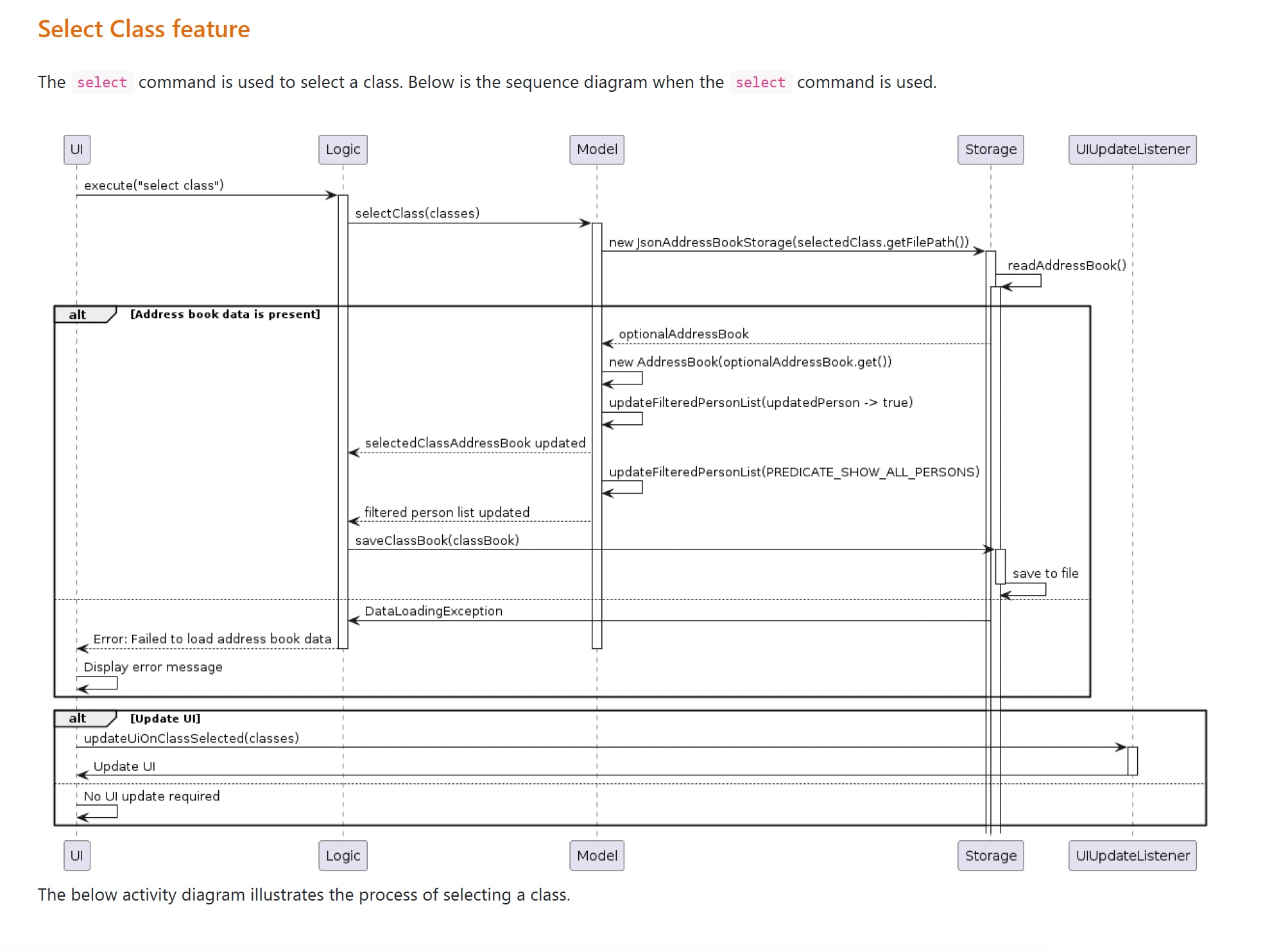The width and height of the screenshot is (1288, 950).
Task: Click the second 'select' inline code word
Action: coord(760,83)
